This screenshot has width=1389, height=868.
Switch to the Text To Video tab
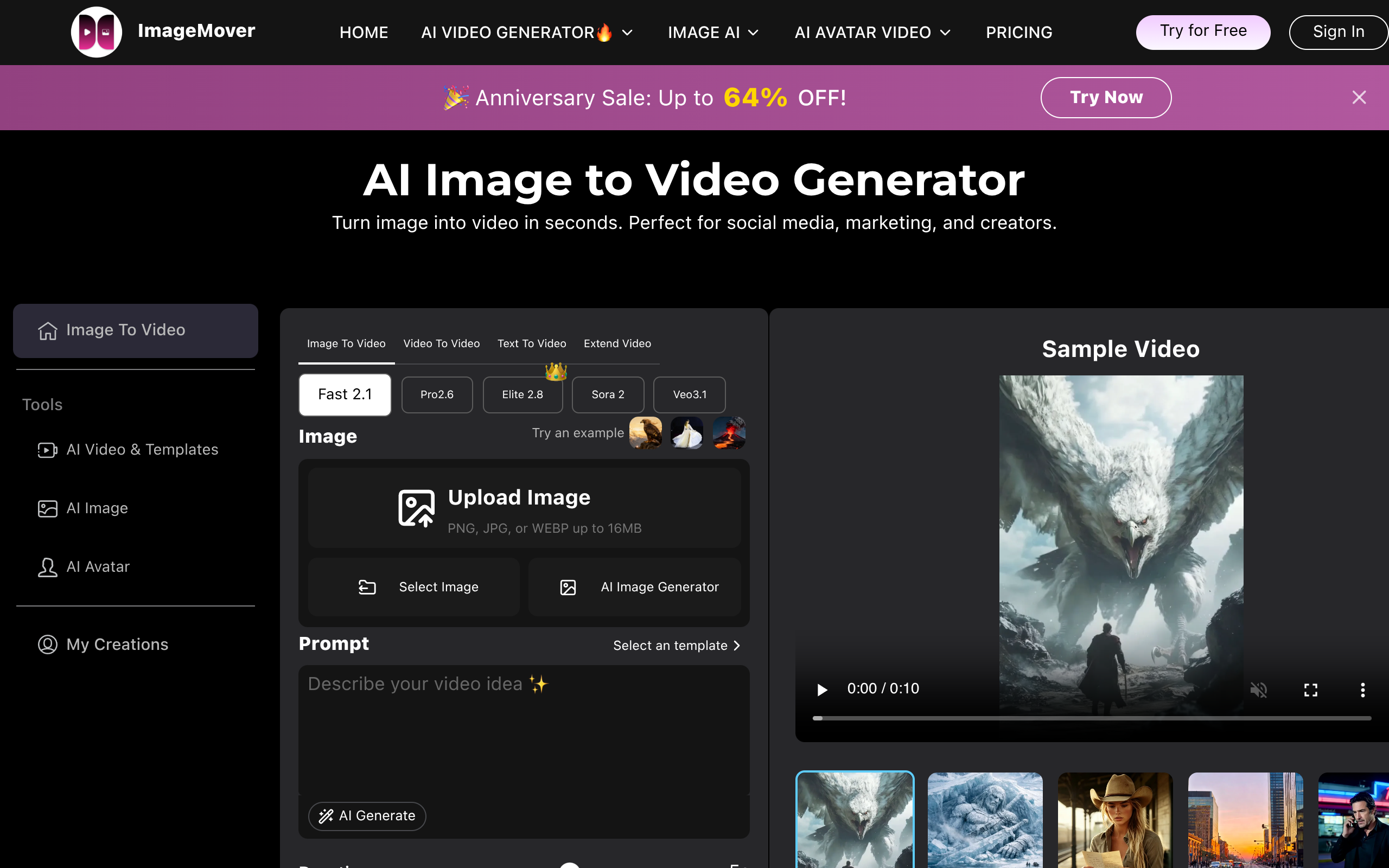point(532,343)
